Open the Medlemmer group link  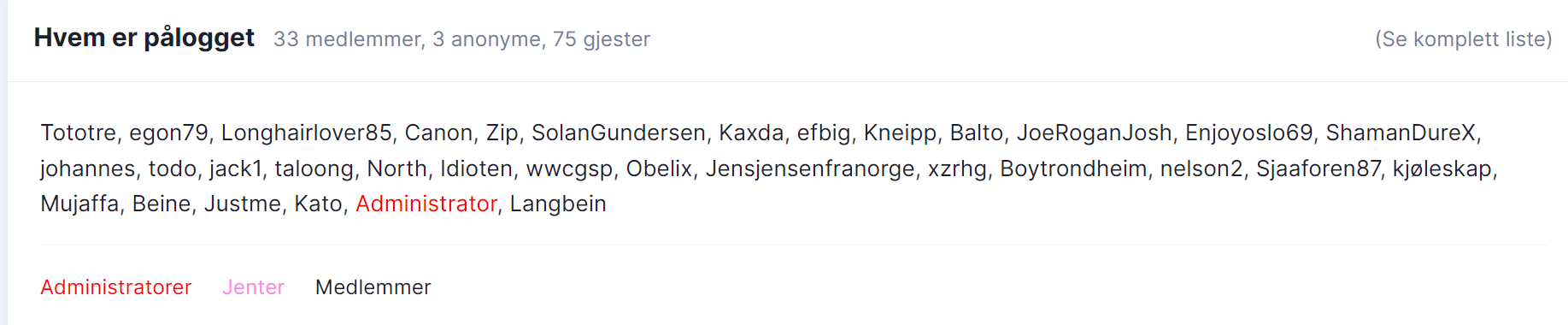tap(373, 287)
